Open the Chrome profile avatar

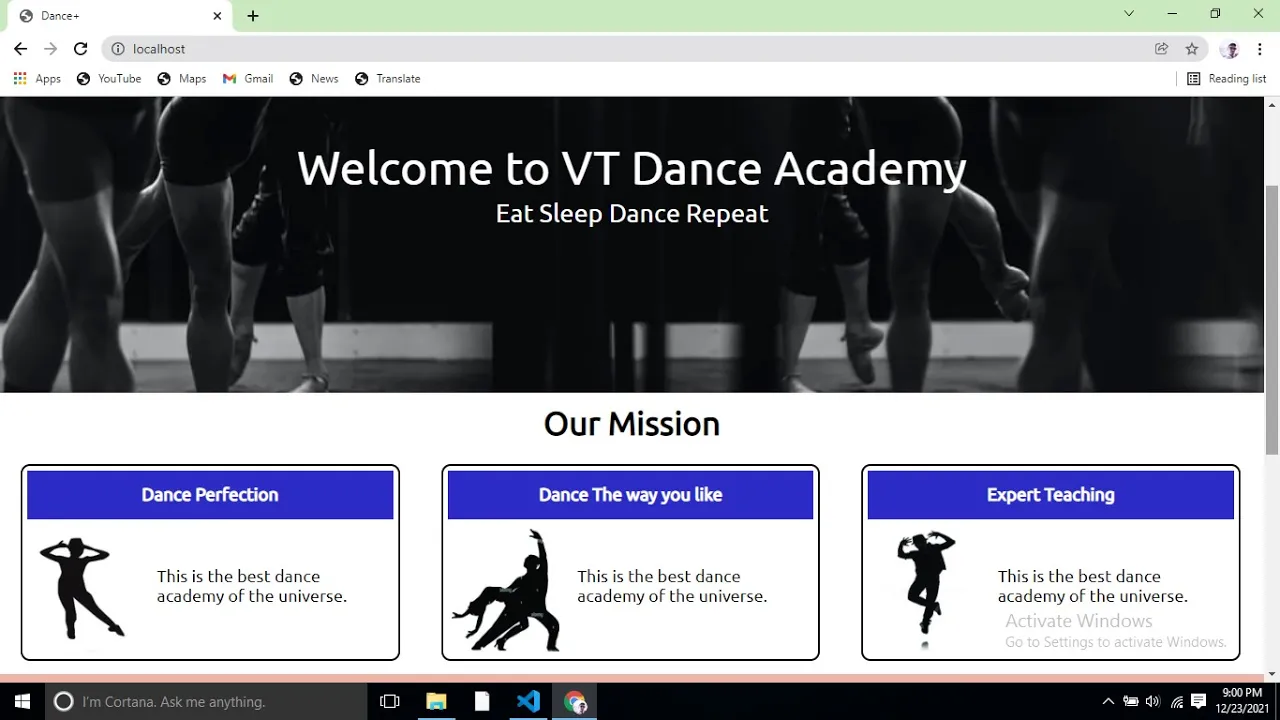pos(1230,49)
